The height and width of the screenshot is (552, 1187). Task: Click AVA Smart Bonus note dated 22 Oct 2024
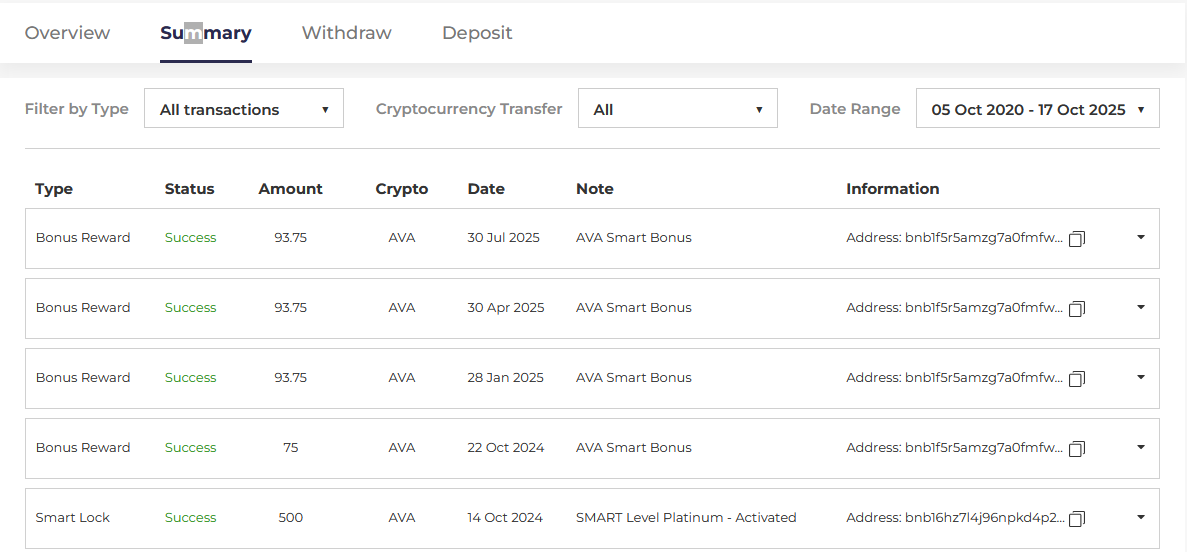(x=634, y=448)
